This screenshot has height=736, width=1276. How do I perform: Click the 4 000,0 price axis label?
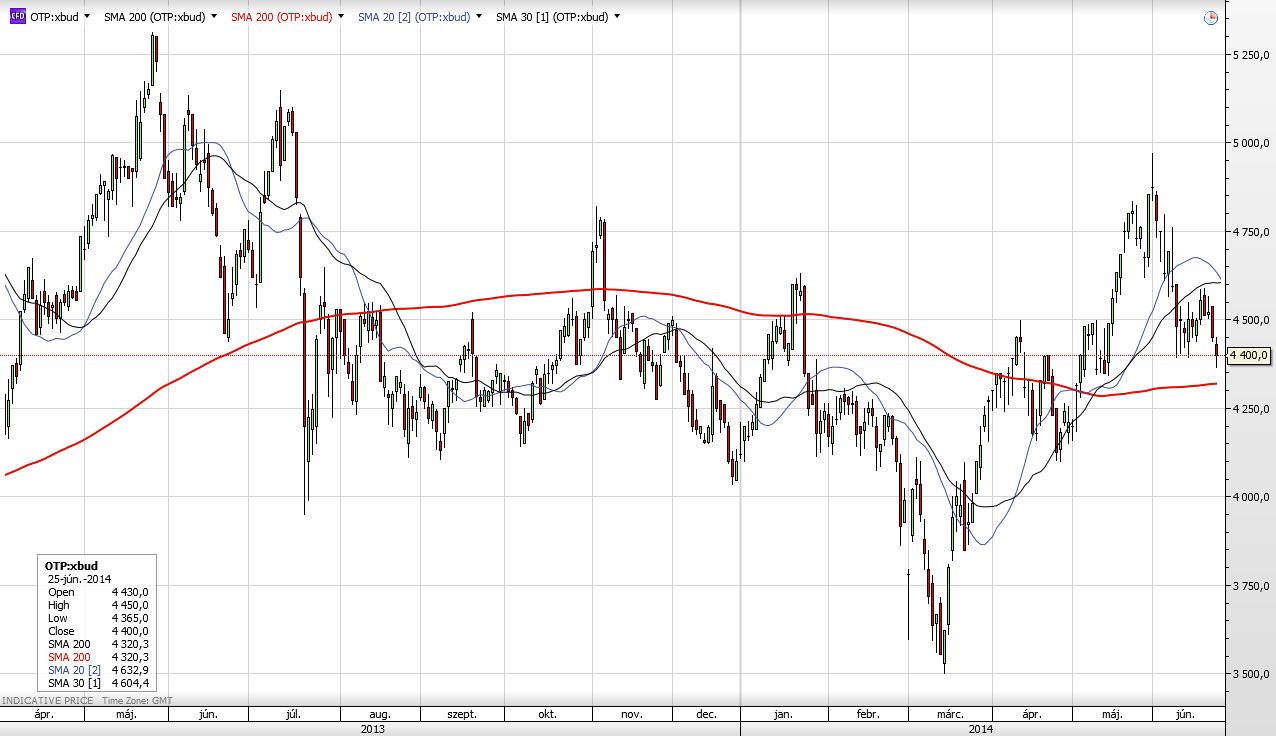tap(1250, 497)
